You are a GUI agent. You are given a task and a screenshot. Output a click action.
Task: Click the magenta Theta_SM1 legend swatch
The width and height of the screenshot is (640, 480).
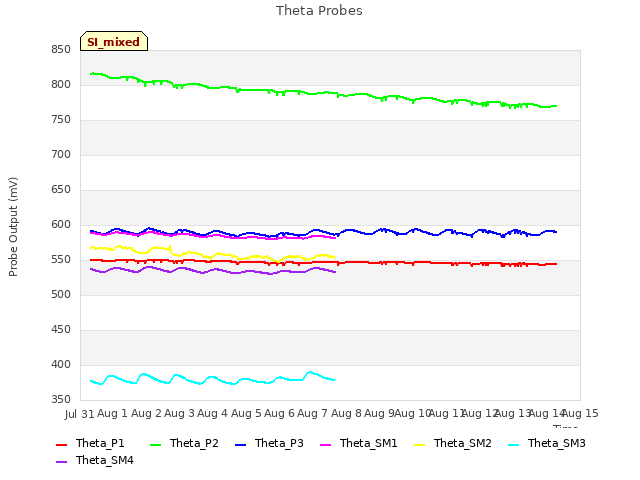325,444
